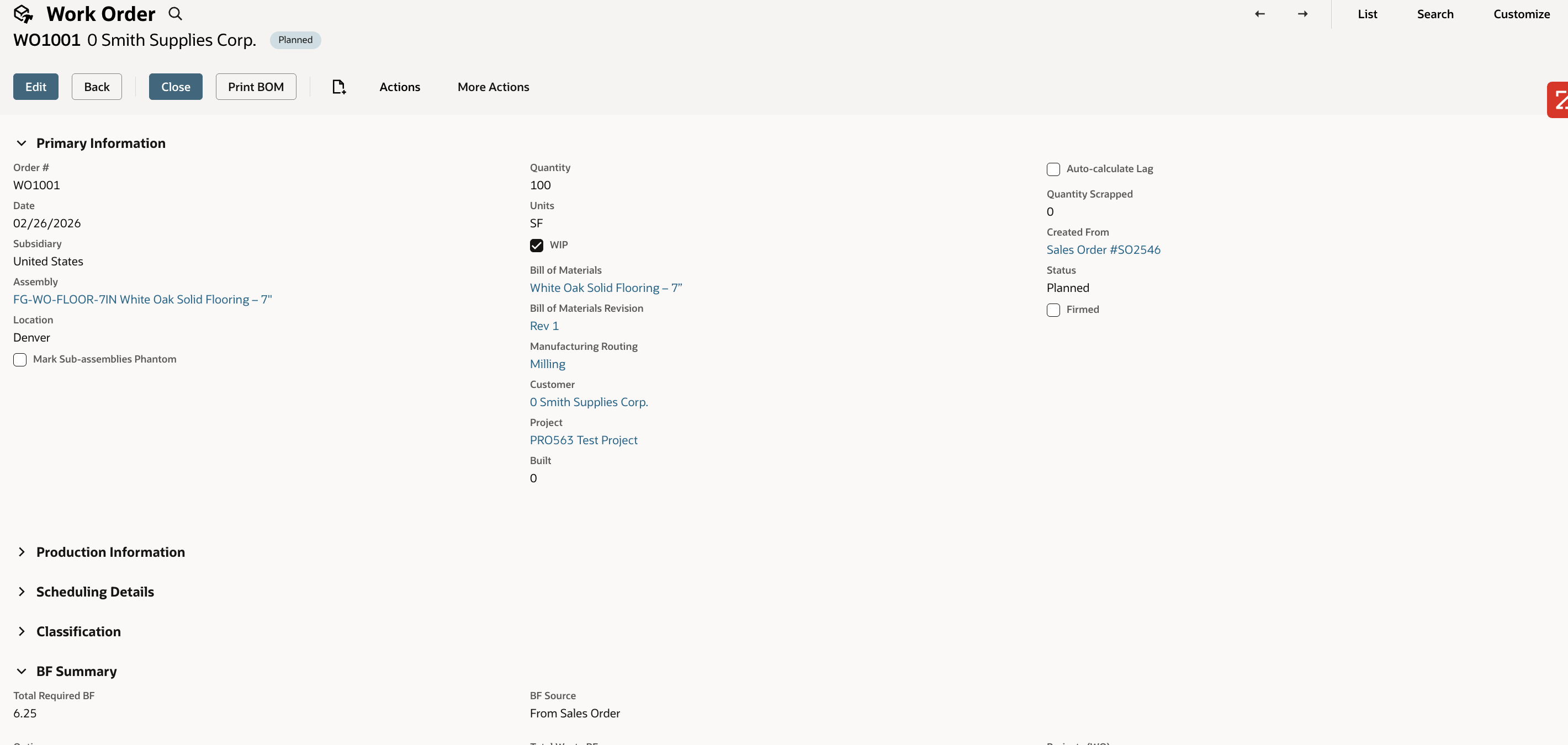Click the Work Order record type icon
This screenshot has width=1568, height=745.
(23, 14)
